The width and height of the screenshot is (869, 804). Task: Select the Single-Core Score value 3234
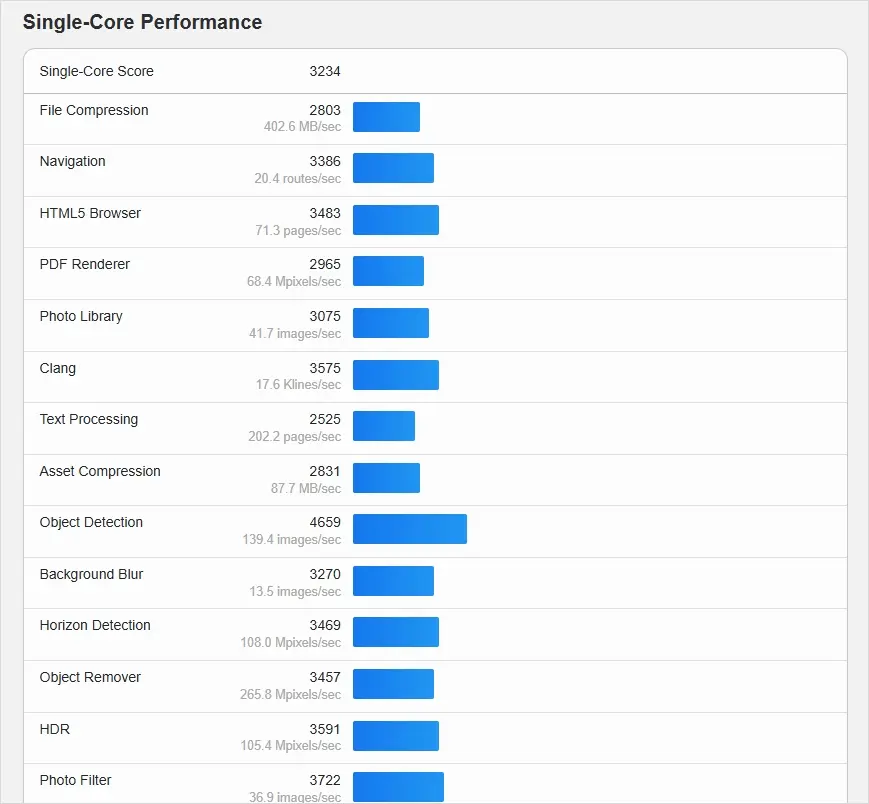coord(324,71)
